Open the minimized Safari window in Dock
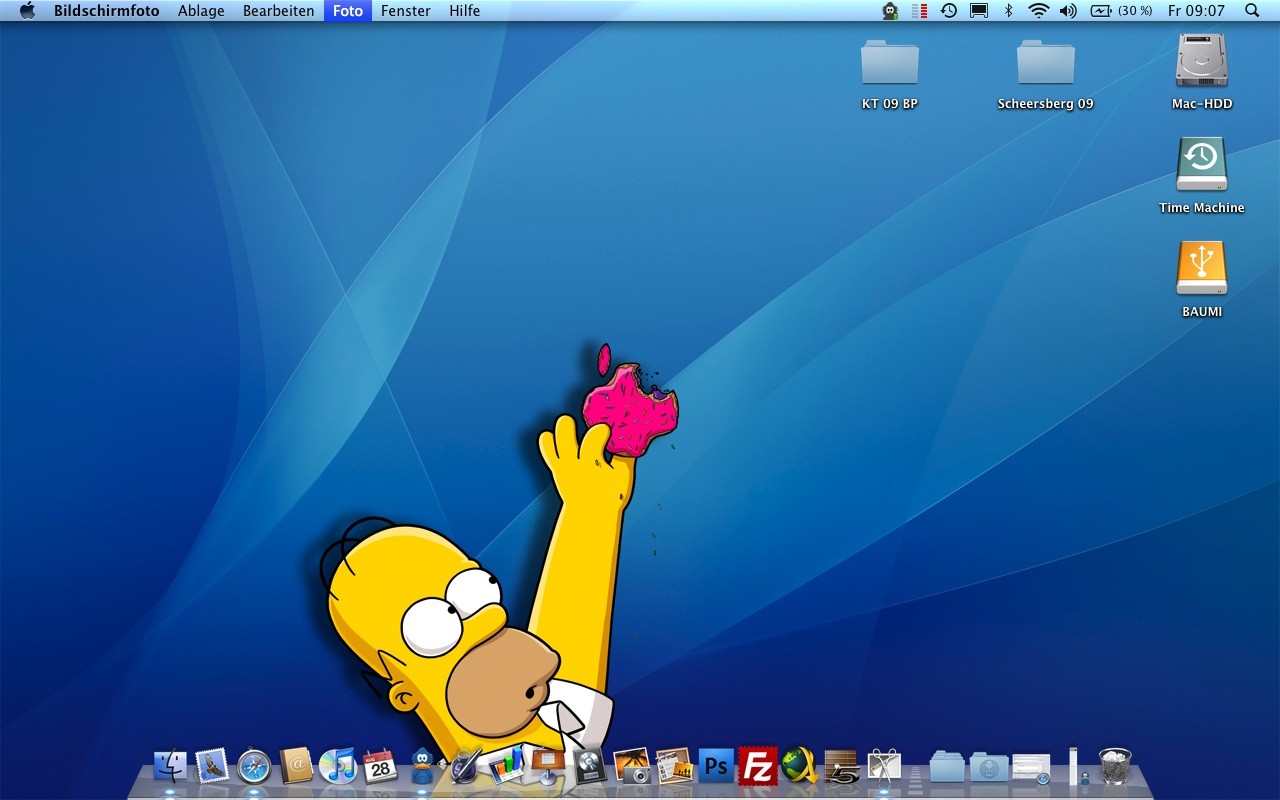The width and height of the screenshot is (1280, 800). 1031,768
